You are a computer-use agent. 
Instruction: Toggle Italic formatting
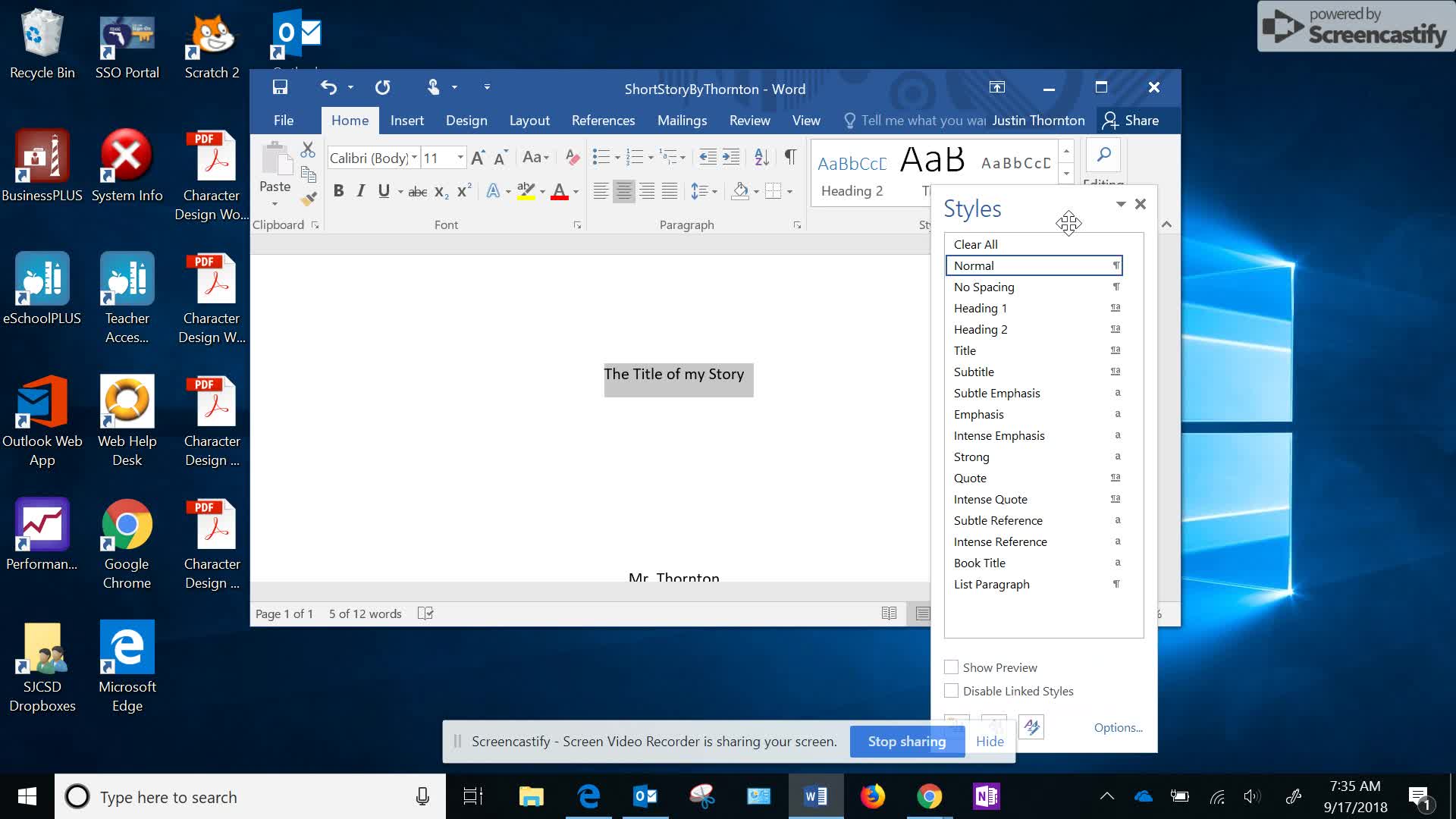coord(361,191)
